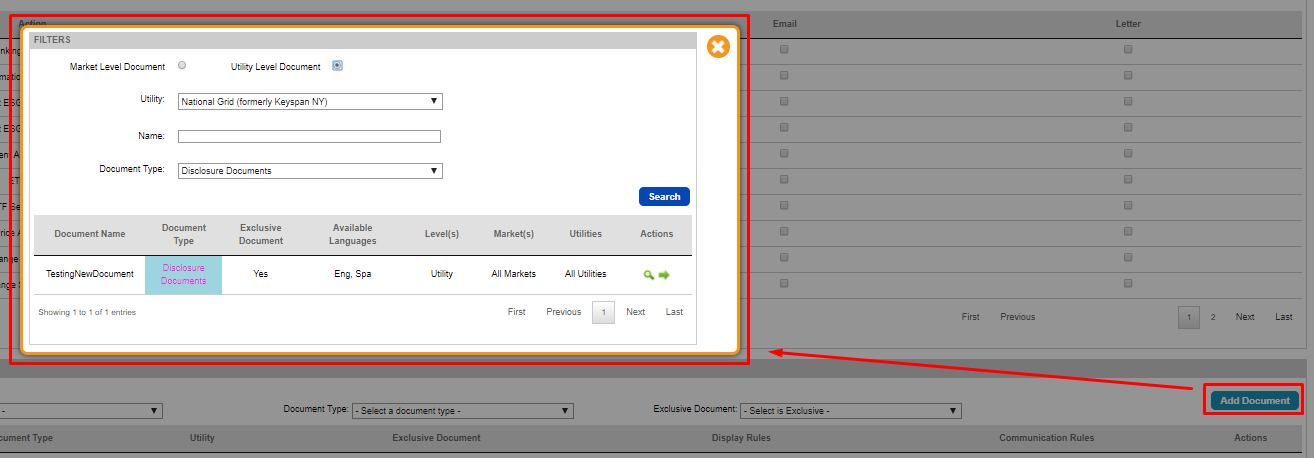This screenshot has width=1314, height=458.
Task: Select the Market Level Document radio button
Action: pyautogui.click(x=182, y=66)
